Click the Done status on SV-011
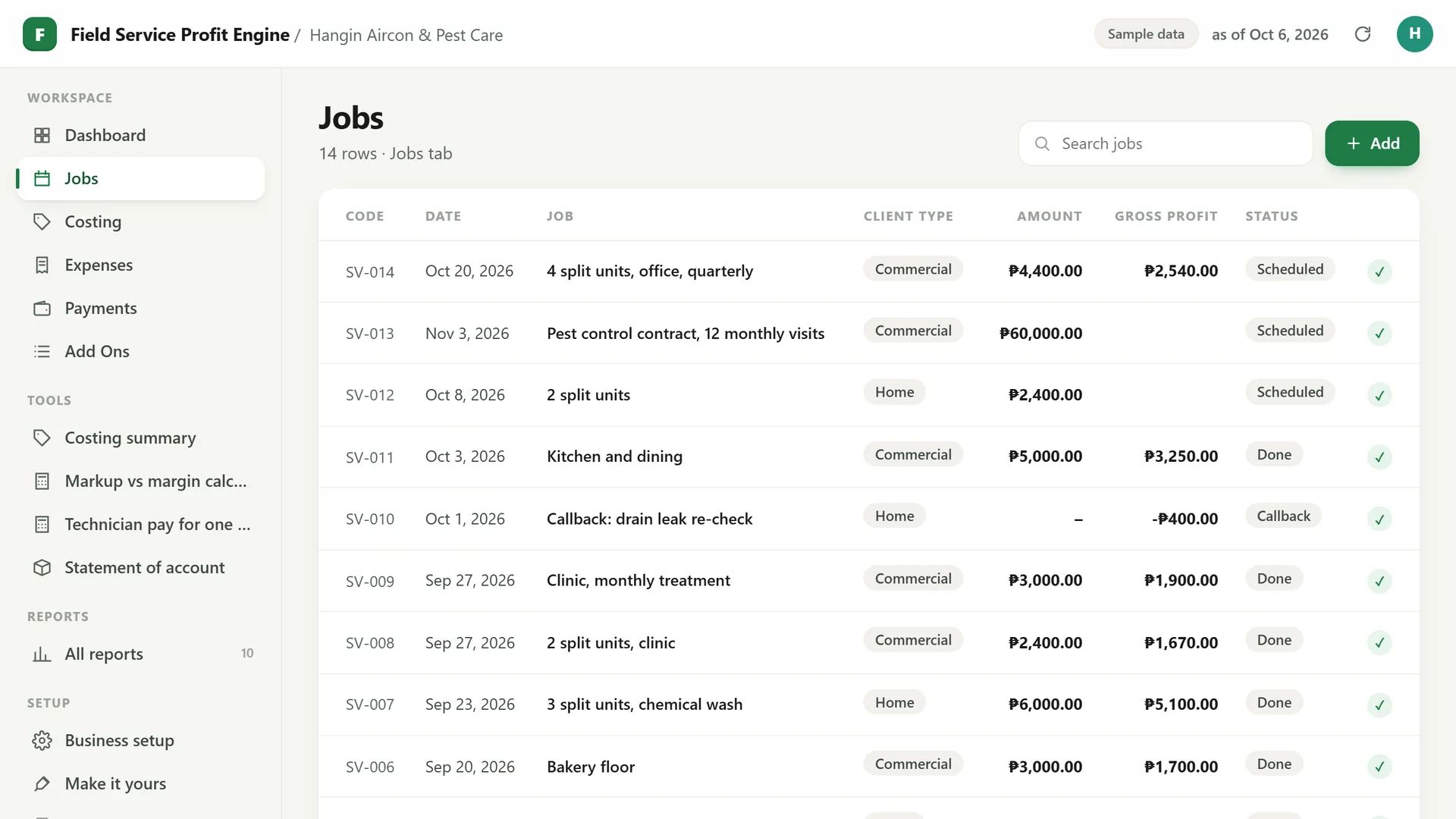This screenshot has height=819, width=1456. coord(1274,454)
